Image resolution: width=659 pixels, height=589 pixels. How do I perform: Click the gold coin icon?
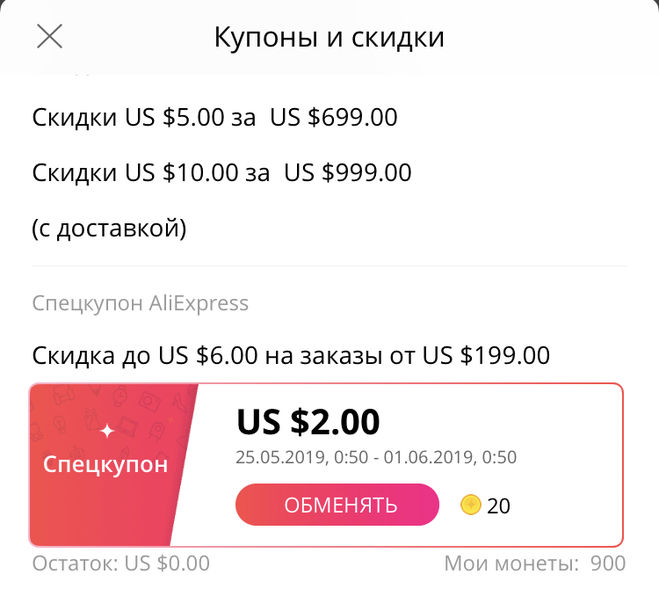pyautogui.click(x=471, y=505)
